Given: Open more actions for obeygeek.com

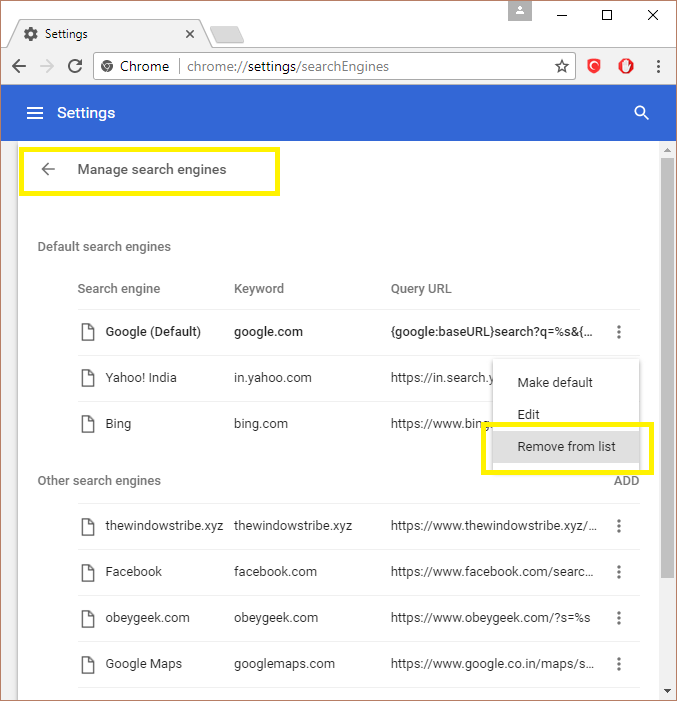Looking at the screenshot, I should (x=619, y=618).
